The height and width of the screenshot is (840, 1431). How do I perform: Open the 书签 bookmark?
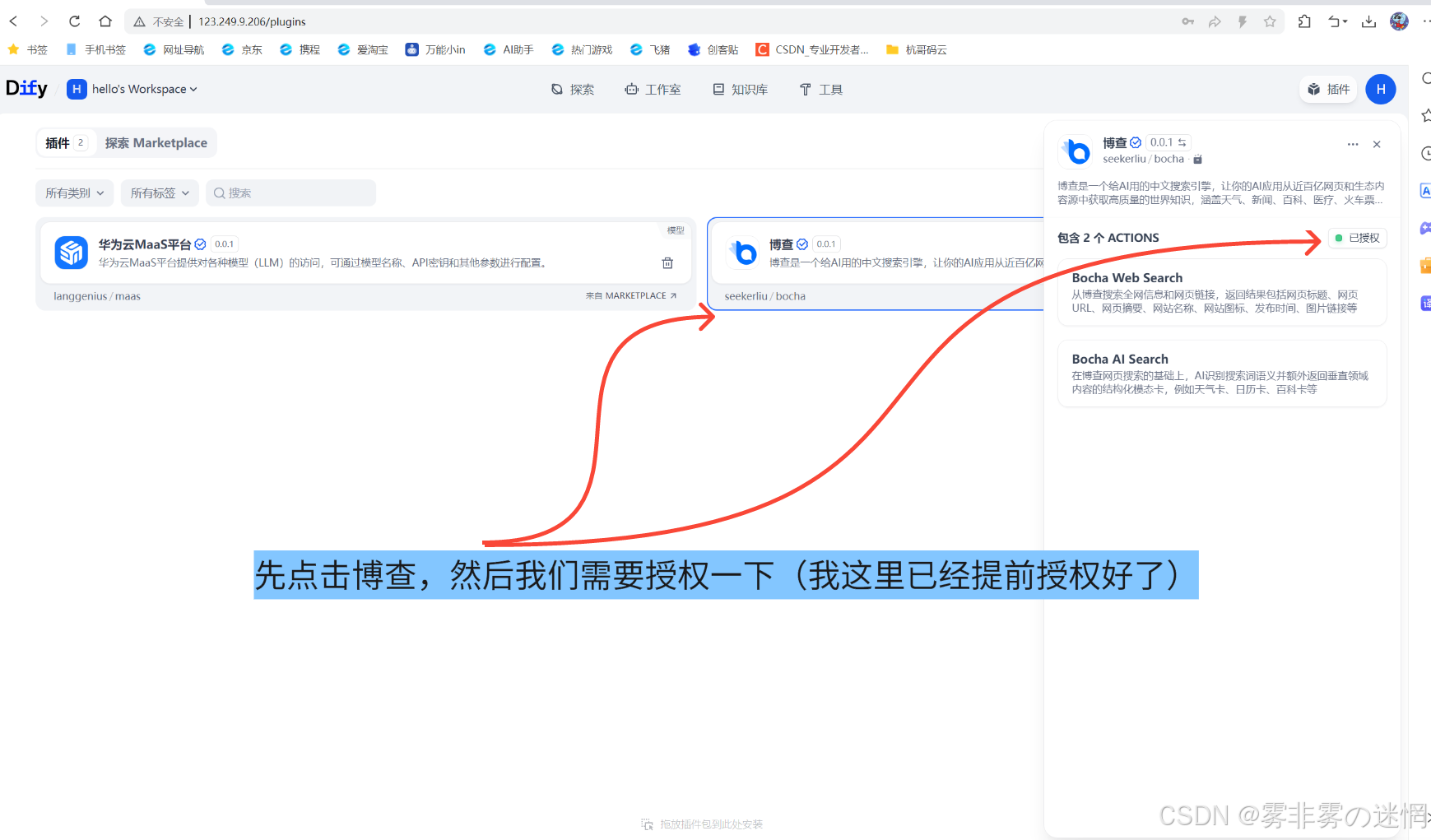[x=28, y=49]
